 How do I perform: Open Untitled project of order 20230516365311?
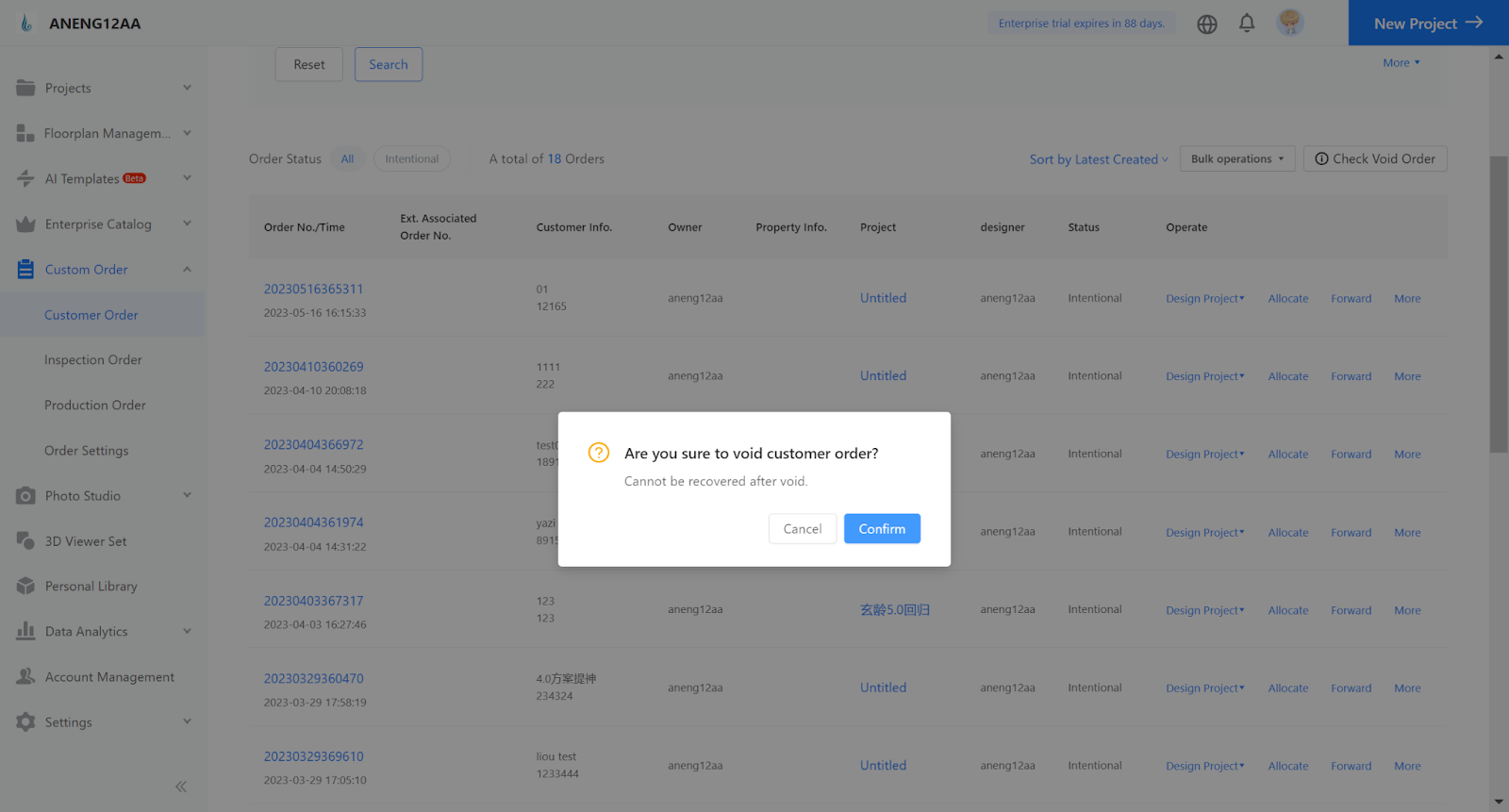tap(884, 298)
